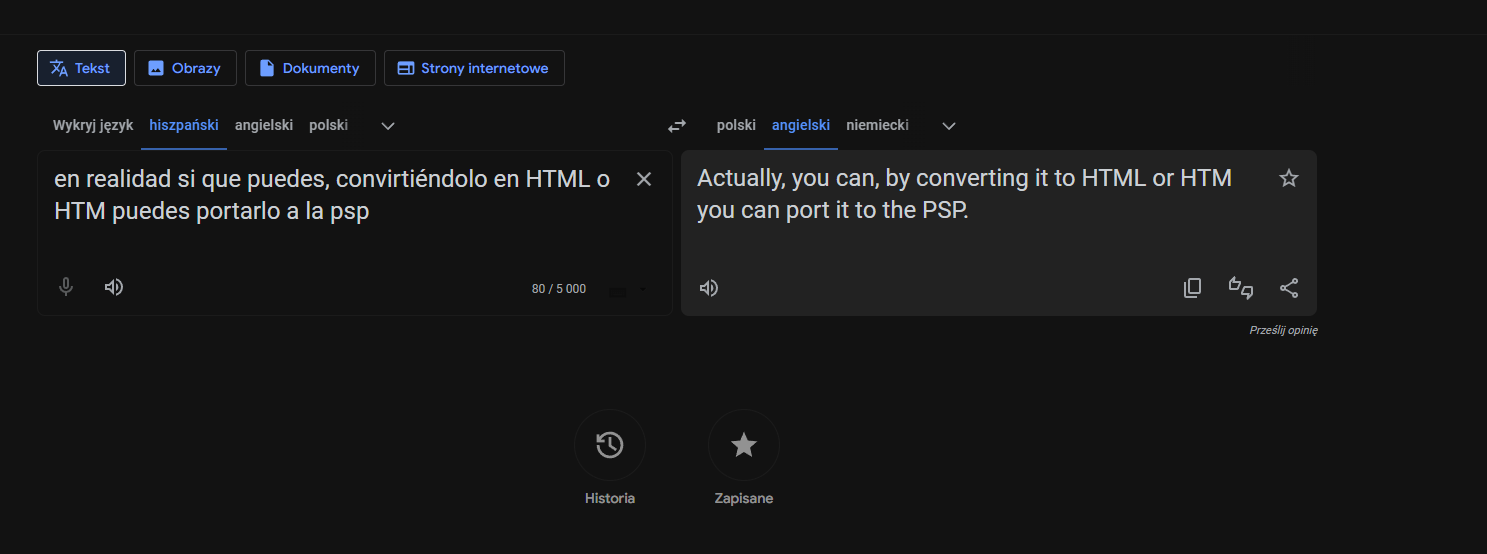Expand source language list chevron
This screenshot has width=1487, height=554.
pyautogui.click(x=389, y=126)
